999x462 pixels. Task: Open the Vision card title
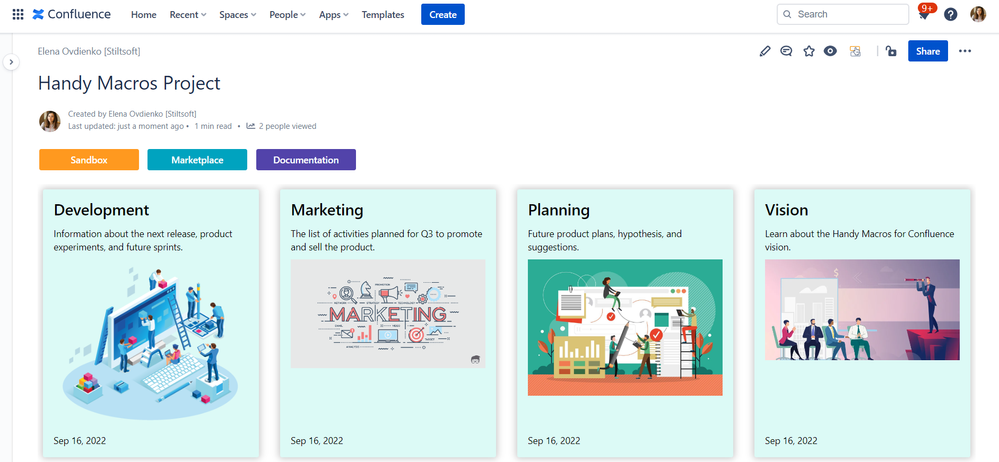point(786,210)
